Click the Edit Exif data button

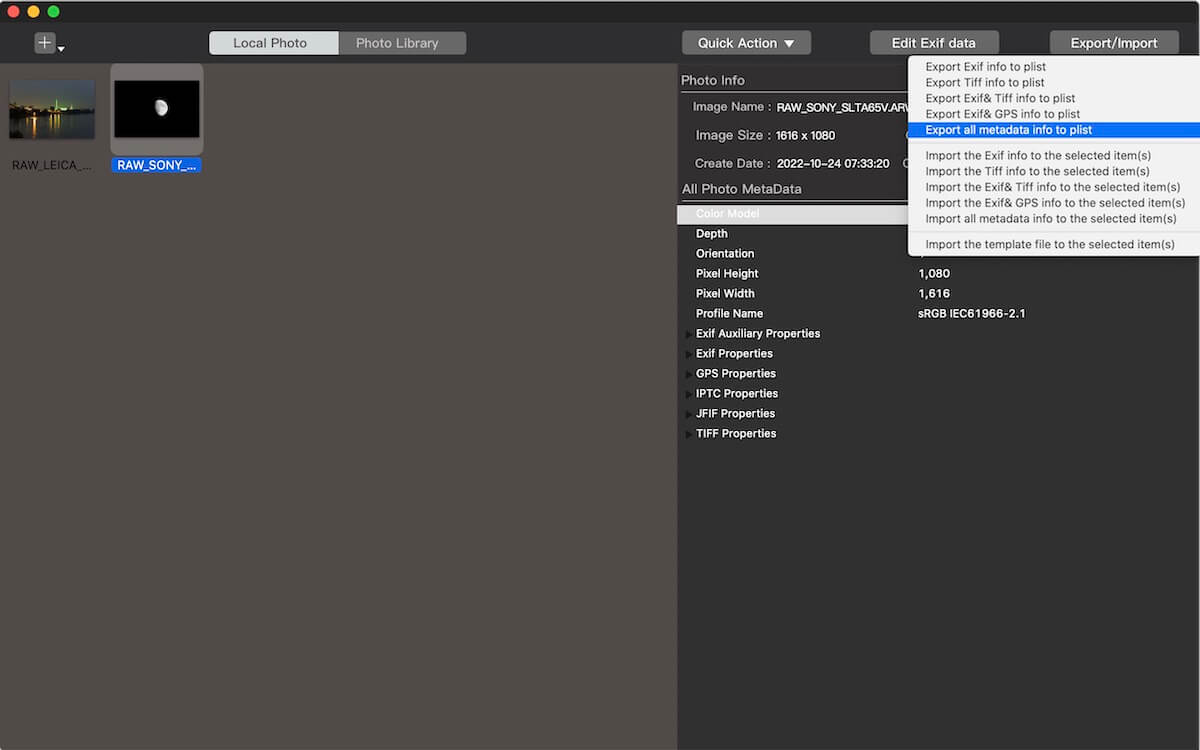pyautogui.click(x=934, y=43)
